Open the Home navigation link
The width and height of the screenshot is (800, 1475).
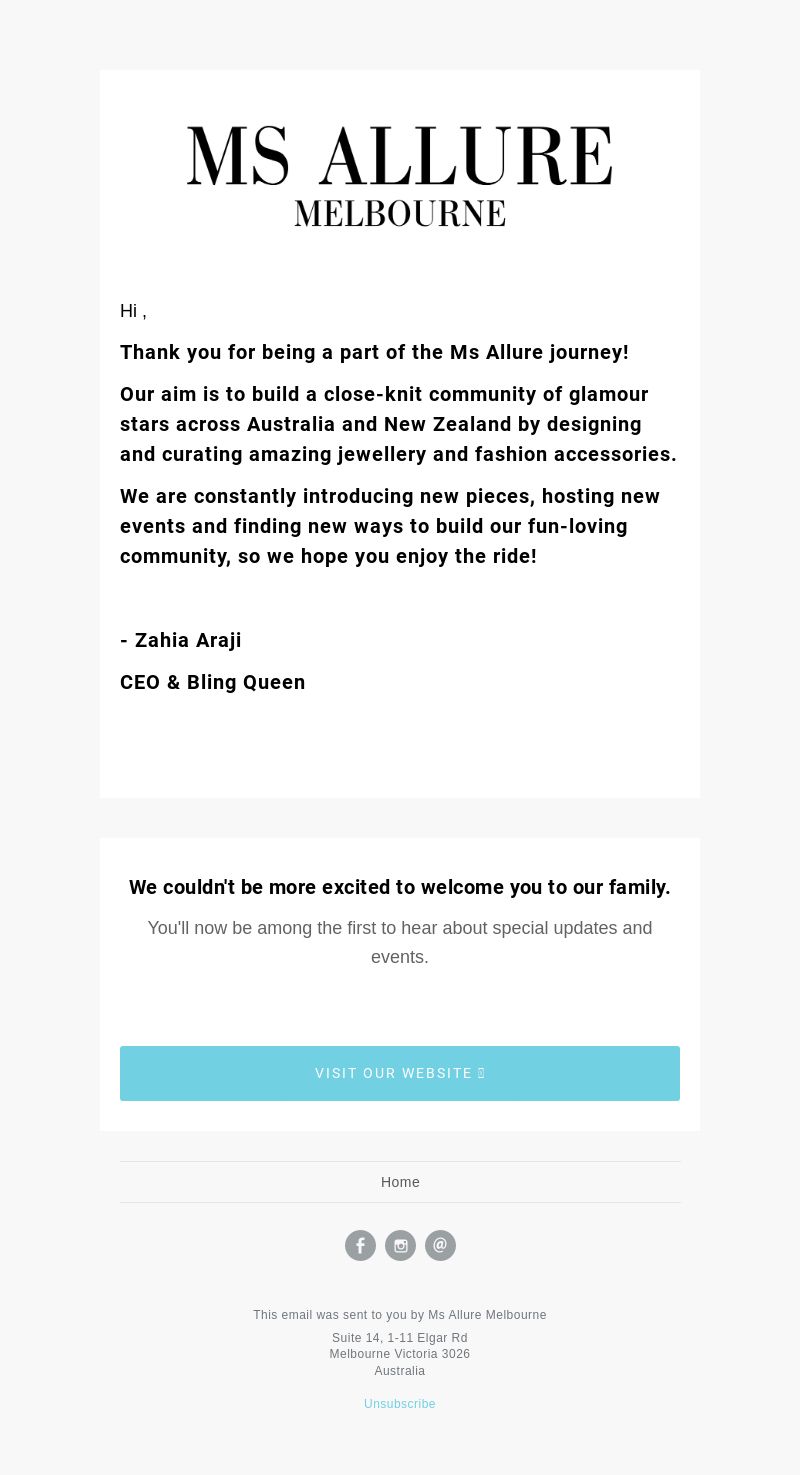(400, 1182)
